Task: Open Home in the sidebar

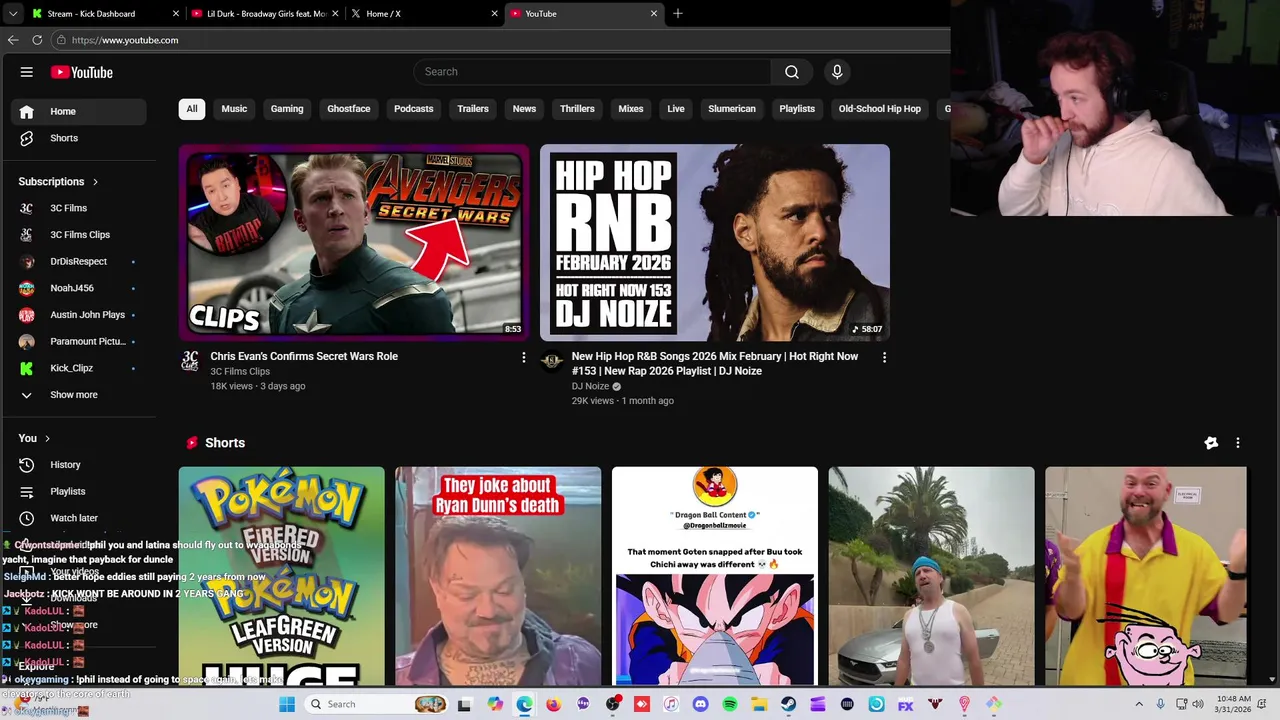Action: 78,111
